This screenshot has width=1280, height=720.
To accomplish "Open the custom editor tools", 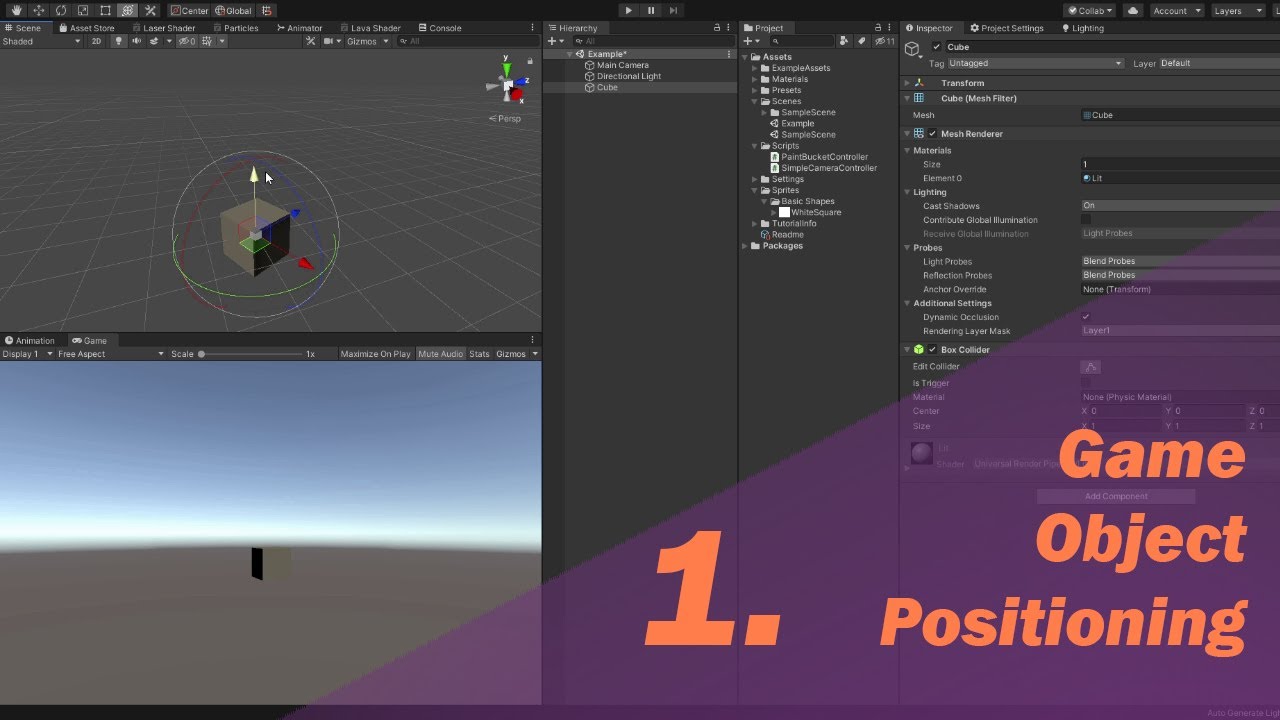I will pyautogui.click(x=150, y=10).
